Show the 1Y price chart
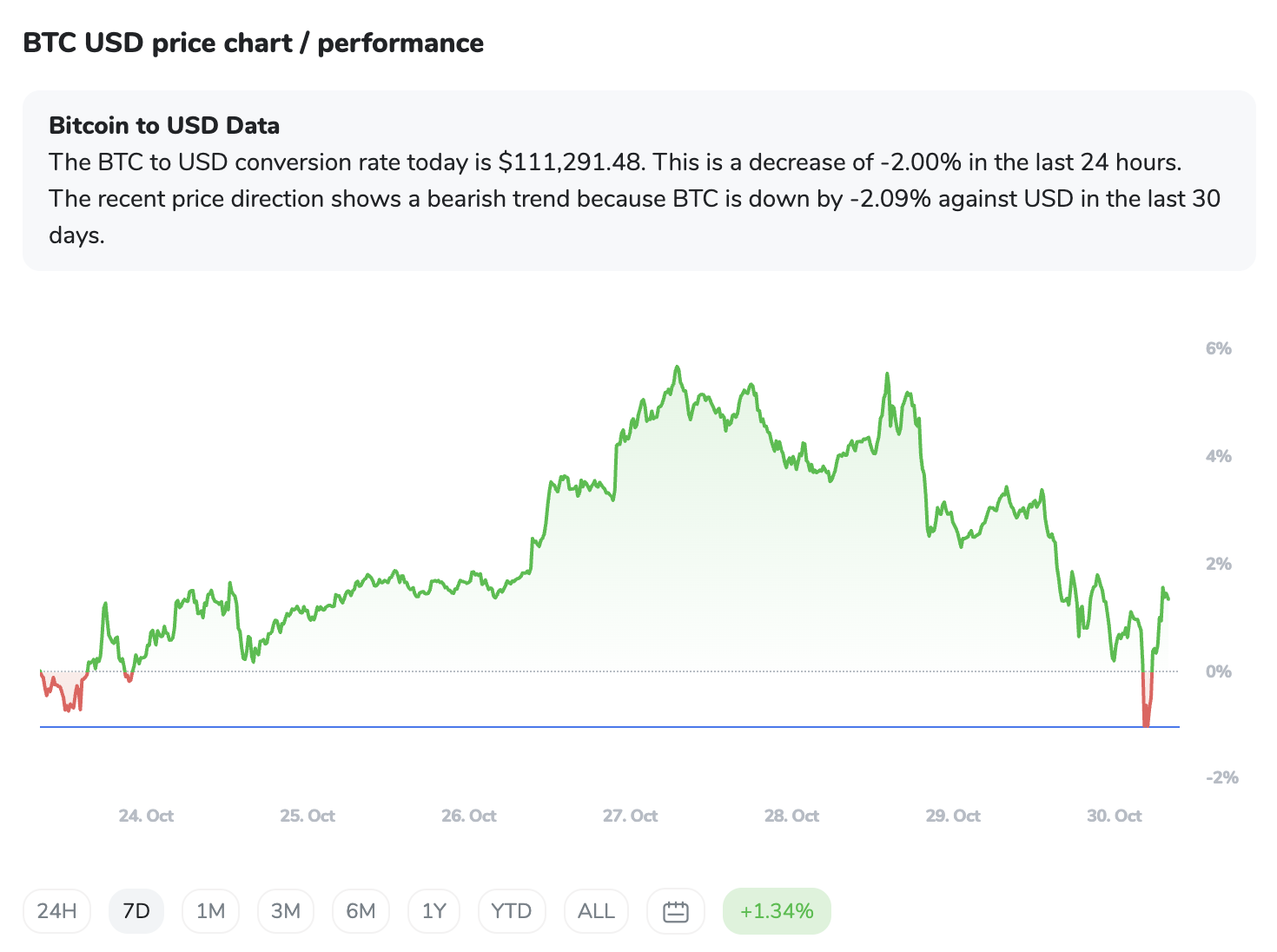1277x952 pixels. 433,911
